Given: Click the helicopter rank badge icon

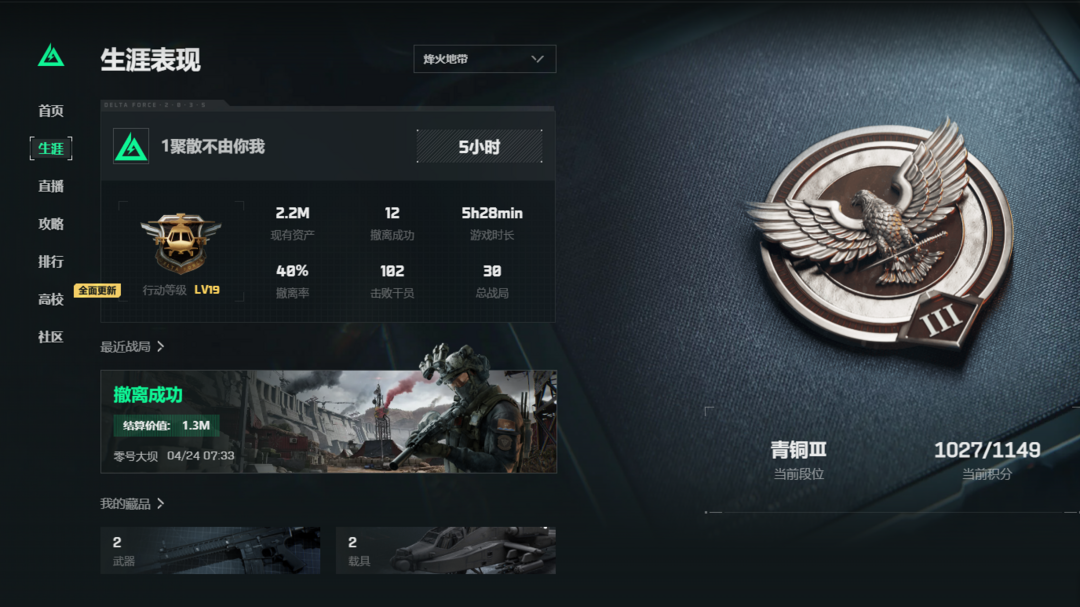Looking at the screenshot, I should [181, 243].
